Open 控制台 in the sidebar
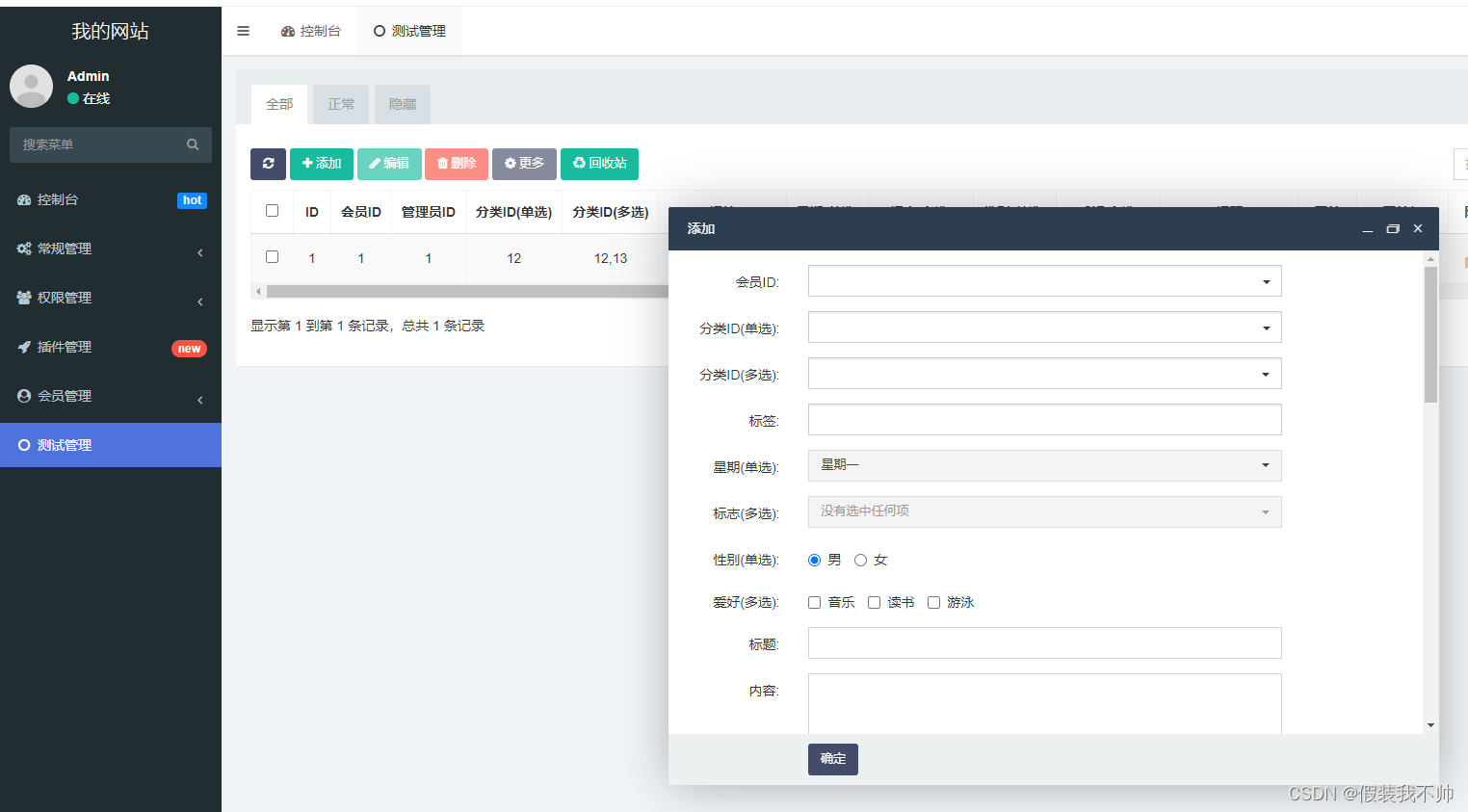 coord(111,199)
